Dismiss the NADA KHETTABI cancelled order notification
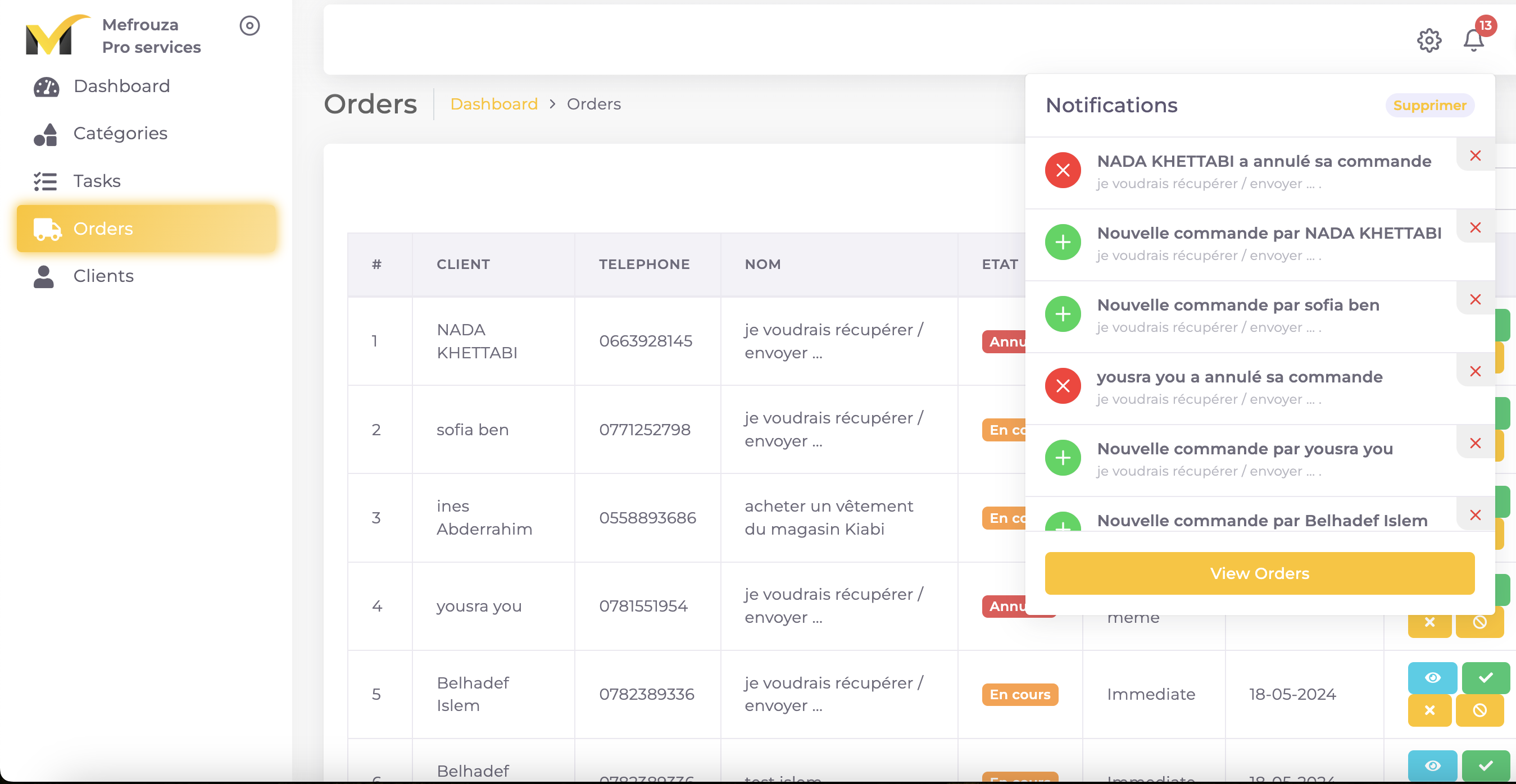 (1475, 156)
